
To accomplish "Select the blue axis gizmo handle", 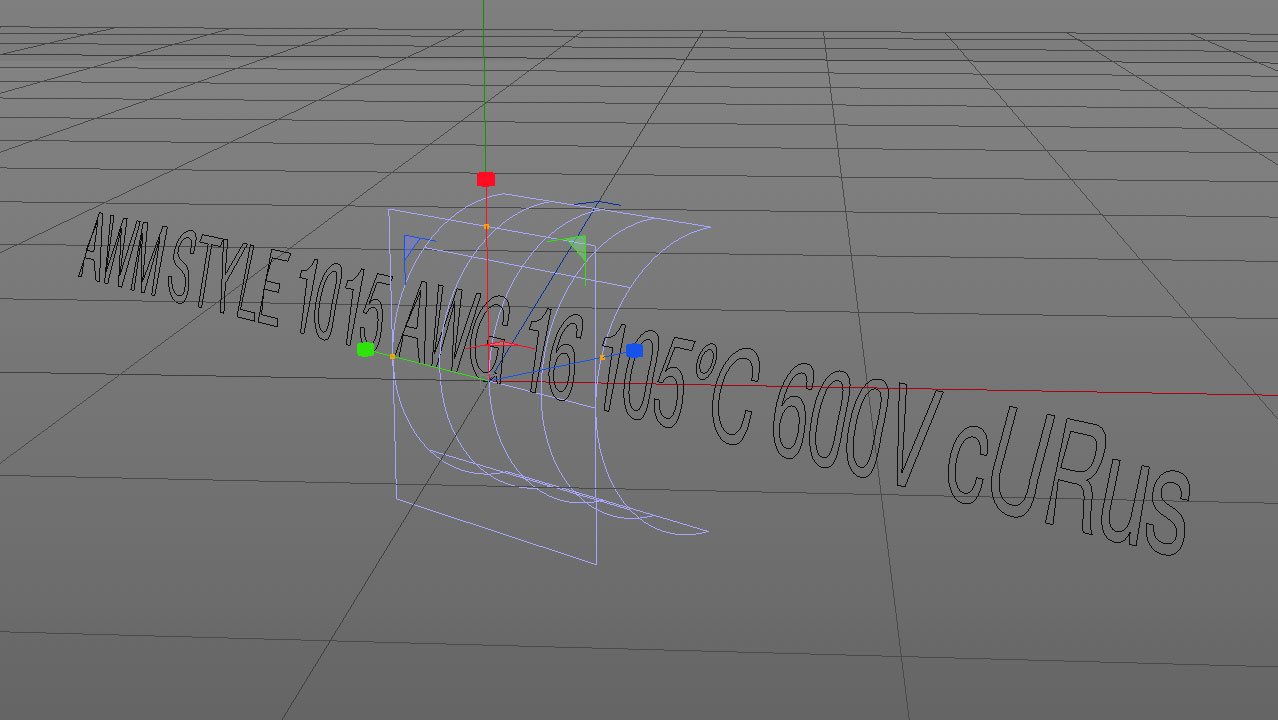I will (x=633, y=350).
